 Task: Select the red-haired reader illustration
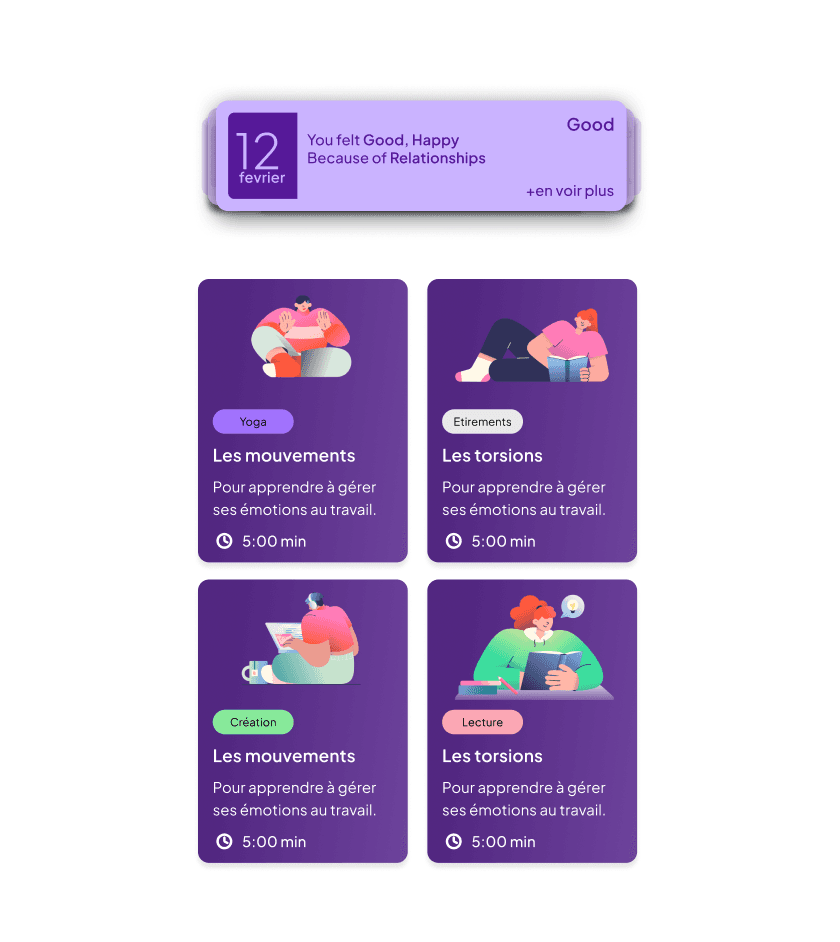coord(535,648)
